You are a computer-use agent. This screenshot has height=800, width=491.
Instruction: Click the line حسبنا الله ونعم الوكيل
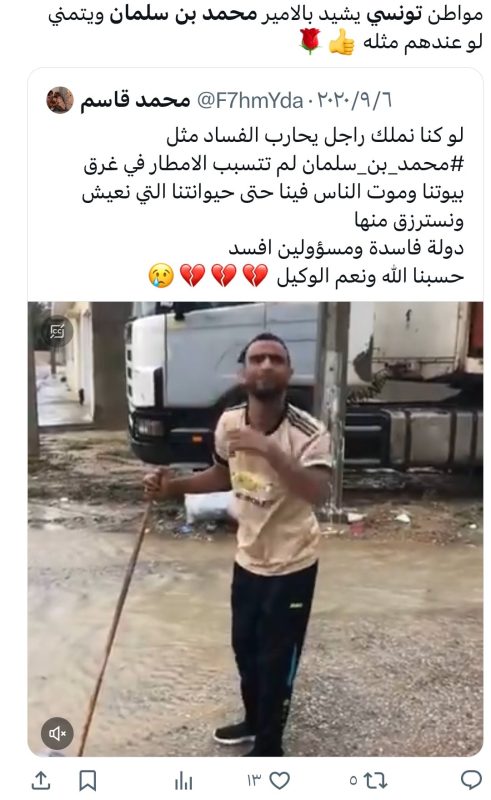coord(370,276)
